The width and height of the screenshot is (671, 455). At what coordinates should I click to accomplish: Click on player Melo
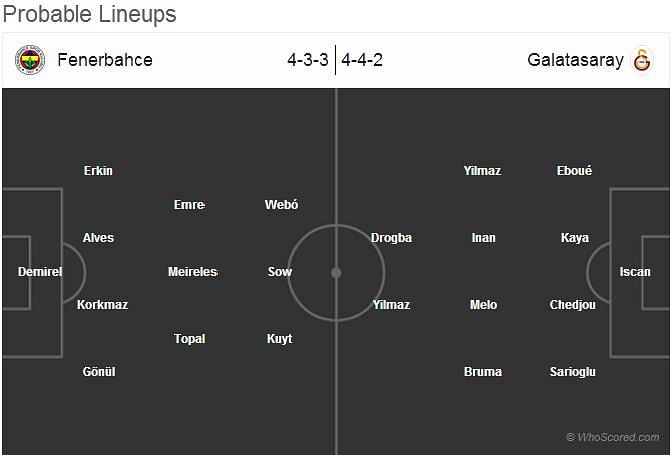tap(483, 305)
